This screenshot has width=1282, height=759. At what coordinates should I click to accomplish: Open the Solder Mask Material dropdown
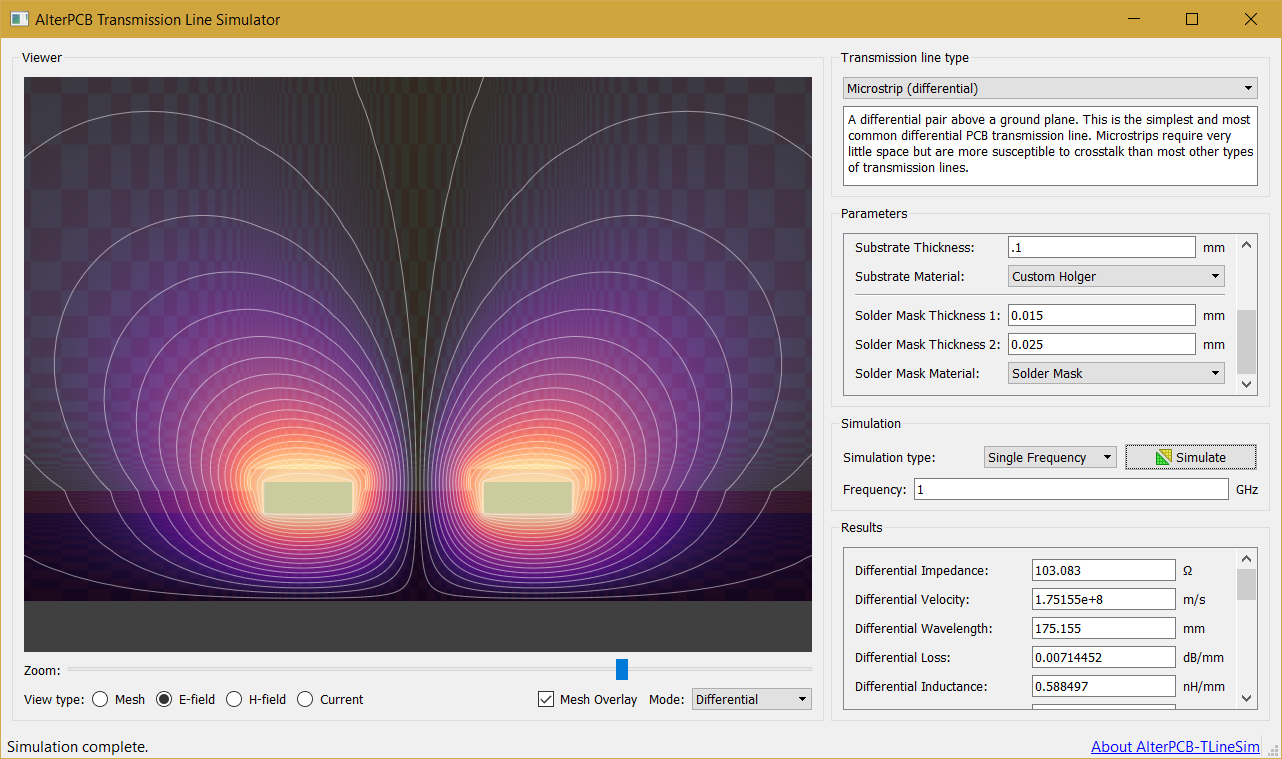(x=1116, y=373)
